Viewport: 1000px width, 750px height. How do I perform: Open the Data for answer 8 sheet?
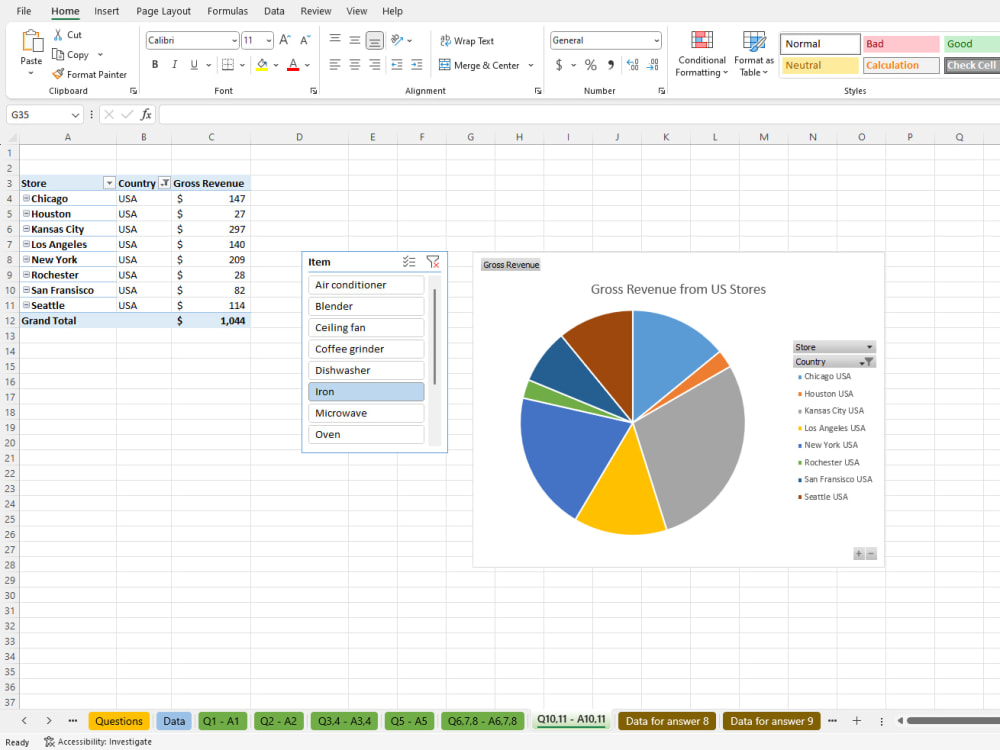coord(666,720)
